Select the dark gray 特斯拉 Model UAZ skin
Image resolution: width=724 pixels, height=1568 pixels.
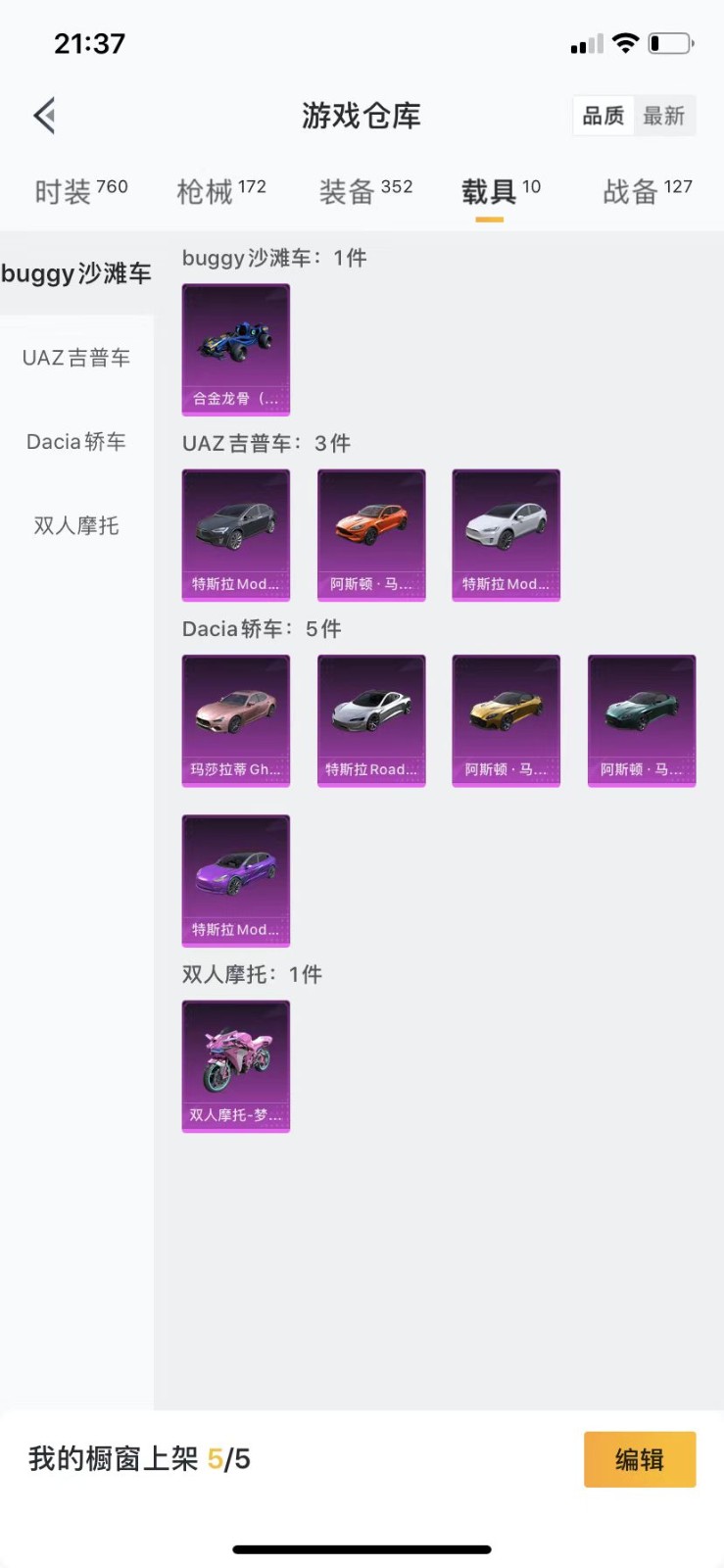point(236,535)
